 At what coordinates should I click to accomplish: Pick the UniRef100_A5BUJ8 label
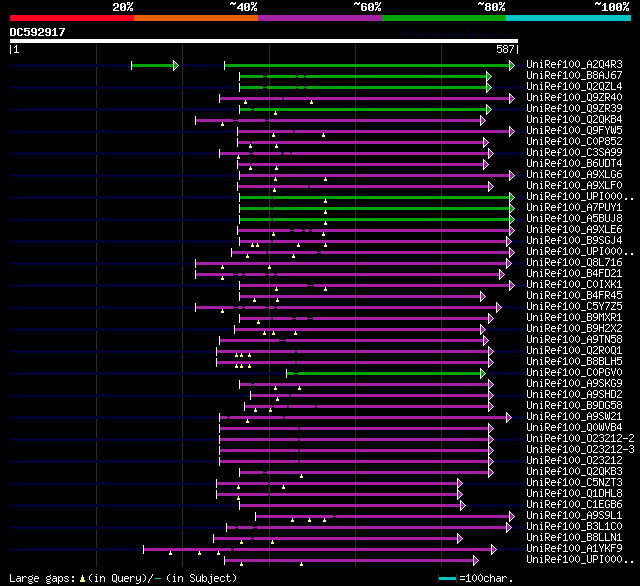click(x=574, y=219)
